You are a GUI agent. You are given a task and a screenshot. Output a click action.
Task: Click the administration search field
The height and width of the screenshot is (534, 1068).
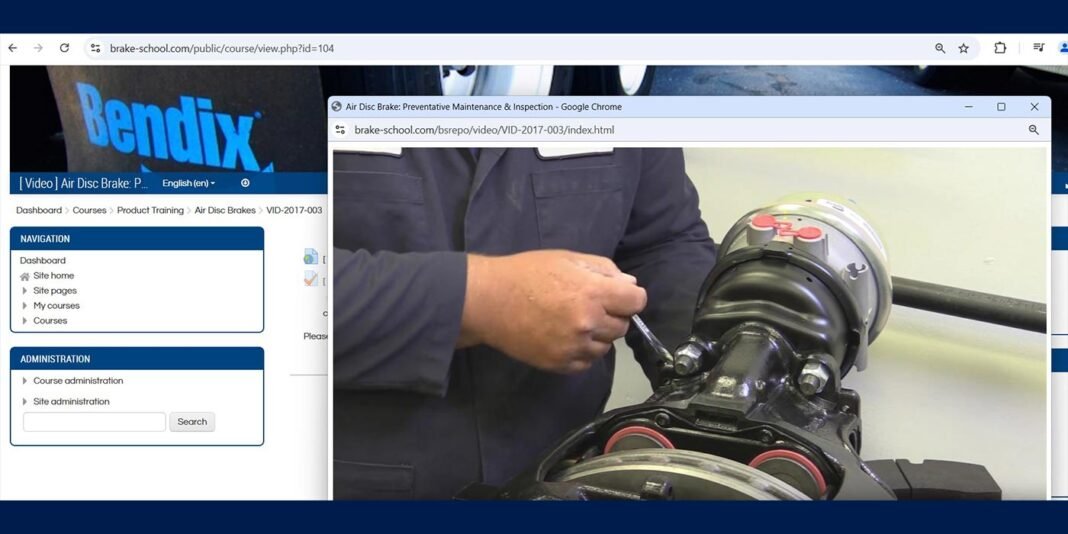point(95,422)
